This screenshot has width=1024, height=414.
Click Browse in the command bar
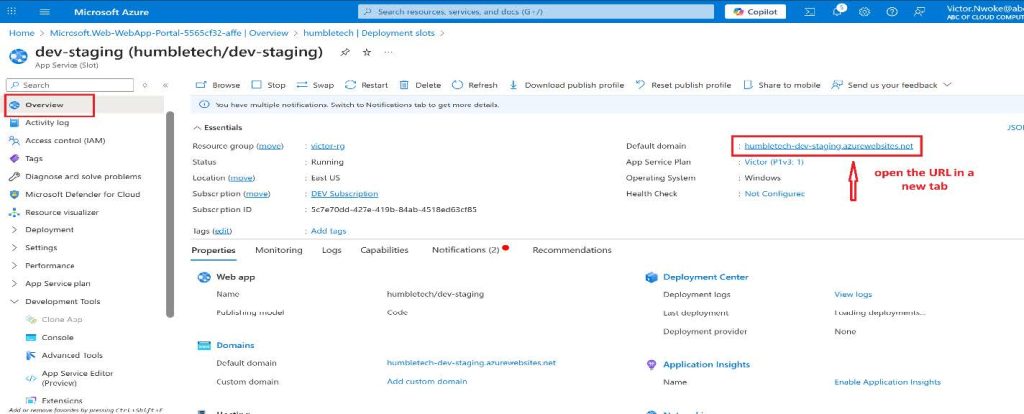click(217, 85)
